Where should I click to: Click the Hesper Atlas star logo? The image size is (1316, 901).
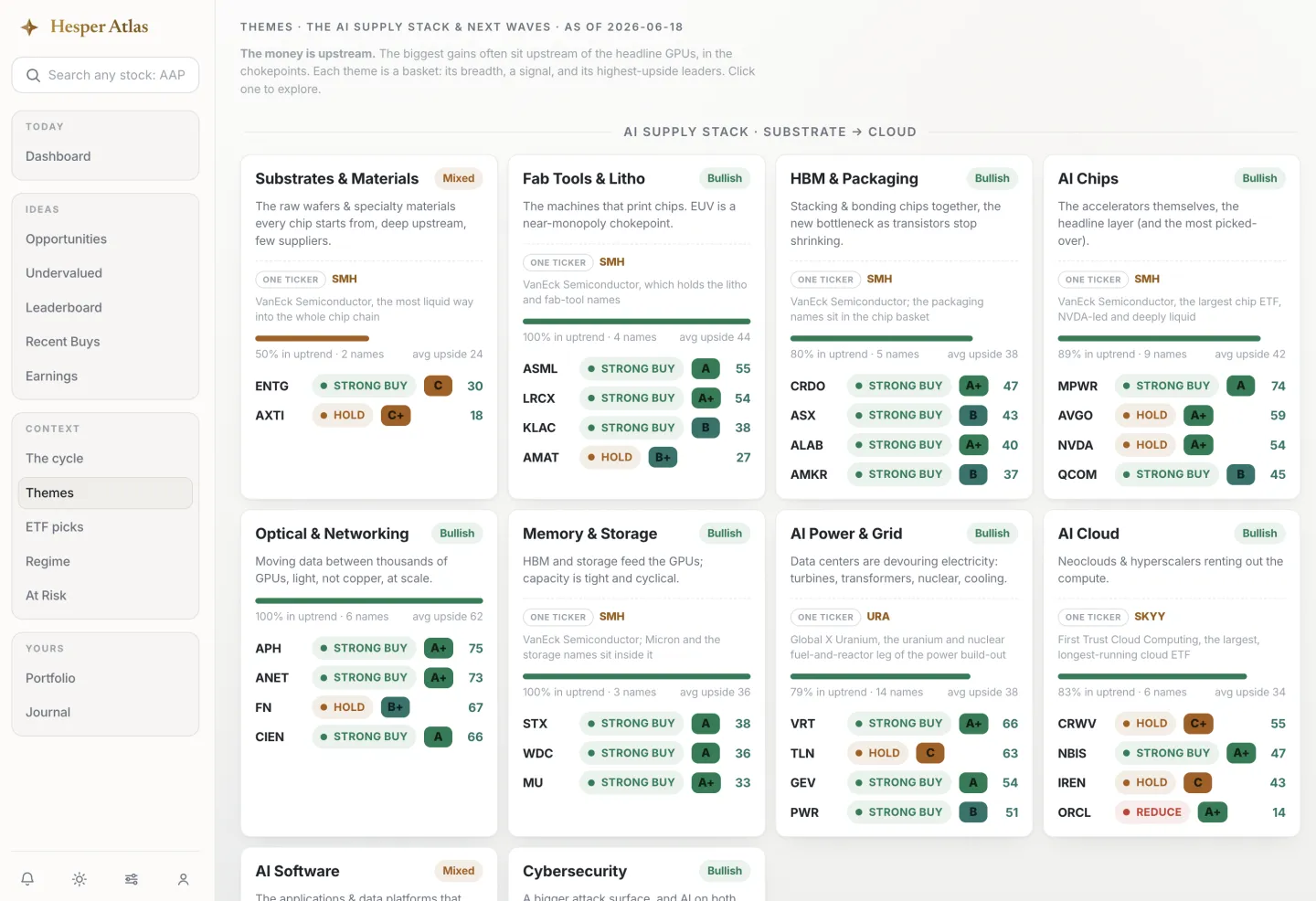pyautogui.click(x=30, y=27)
